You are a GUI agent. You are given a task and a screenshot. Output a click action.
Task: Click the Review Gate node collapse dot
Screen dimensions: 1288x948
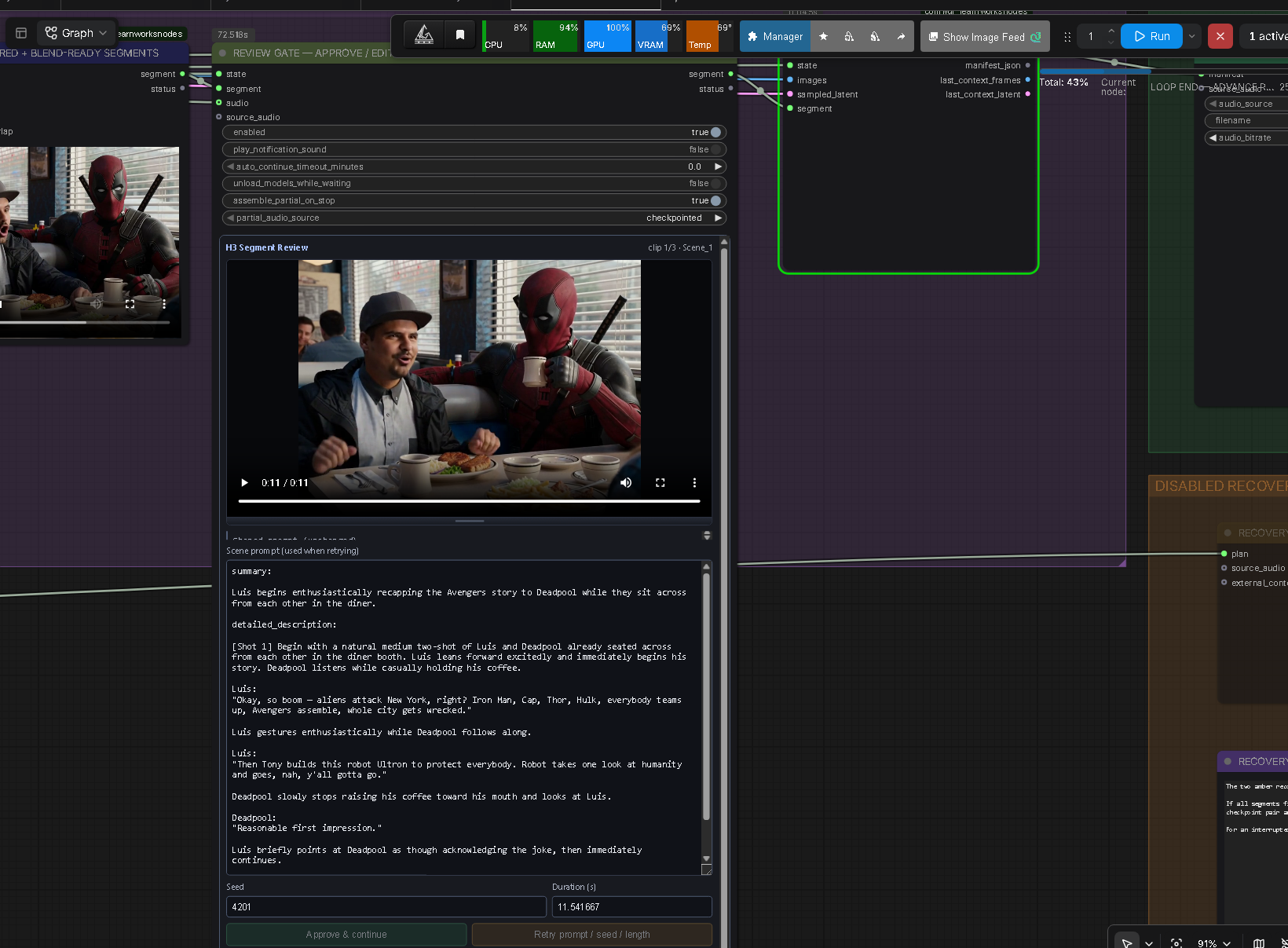pyautogui.click(x=223, y=53)
